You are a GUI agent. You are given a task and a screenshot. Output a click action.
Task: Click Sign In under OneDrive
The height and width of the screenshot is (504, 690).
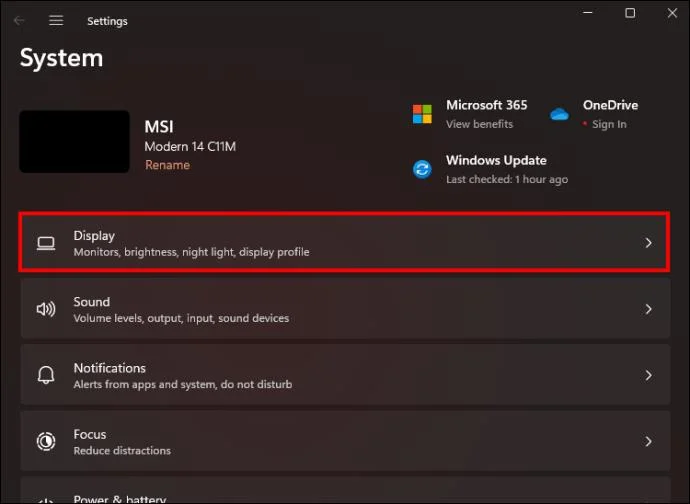pos(609,125)
